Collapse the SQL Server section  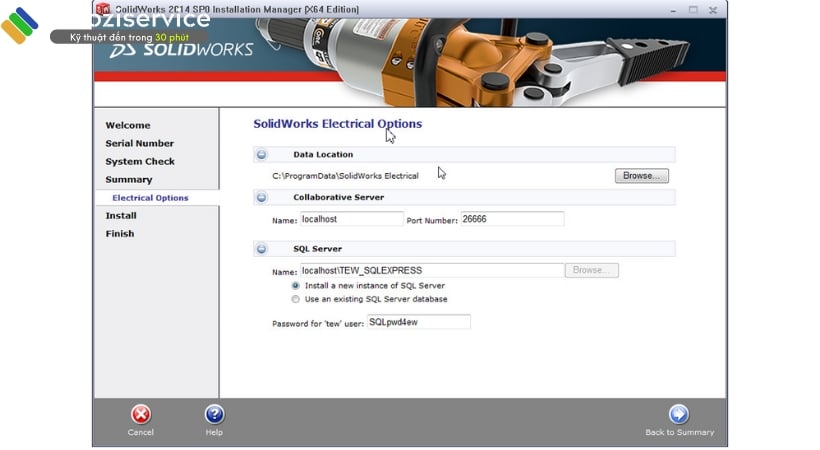tap(262, 249)
